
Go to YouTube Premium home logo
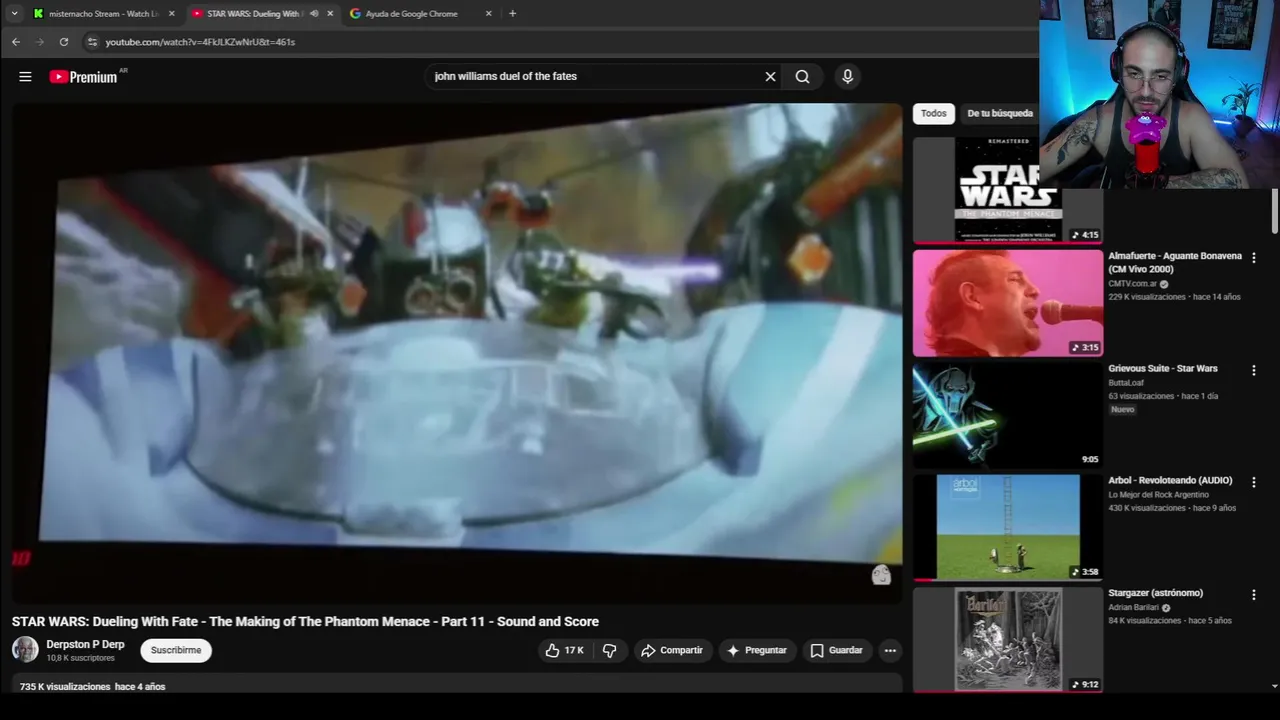(x=83, y=77)
